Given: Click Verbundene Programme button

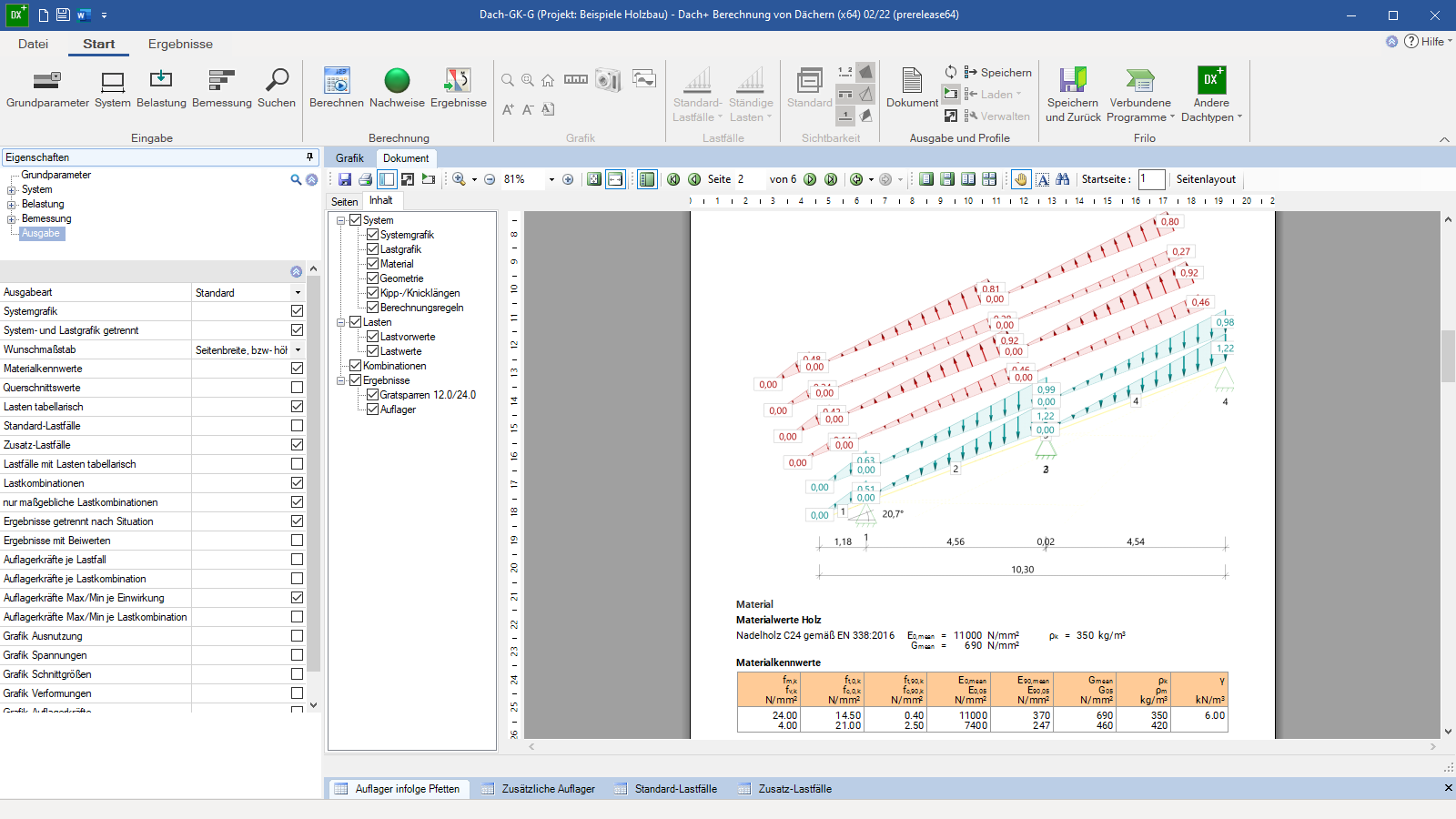Looking at the screenshot, I should pyautogui.click(x=1140, y=95).
